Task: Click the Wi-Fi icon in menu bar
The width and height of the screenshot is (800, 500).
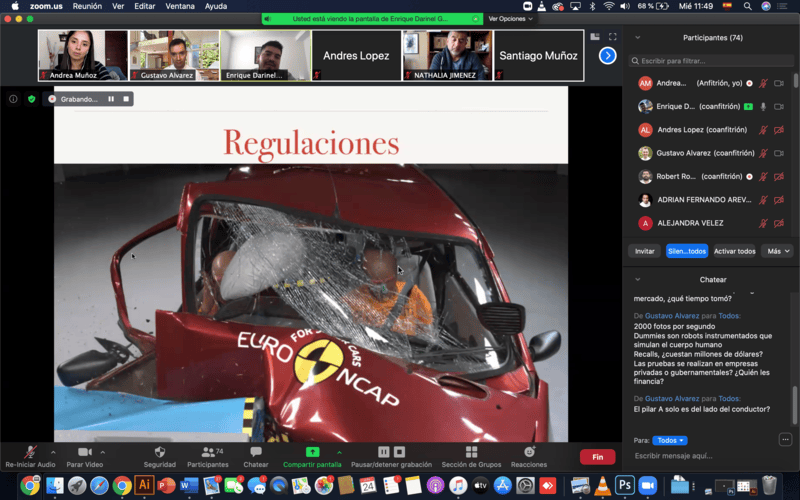Action: click(x=609, y=6)
